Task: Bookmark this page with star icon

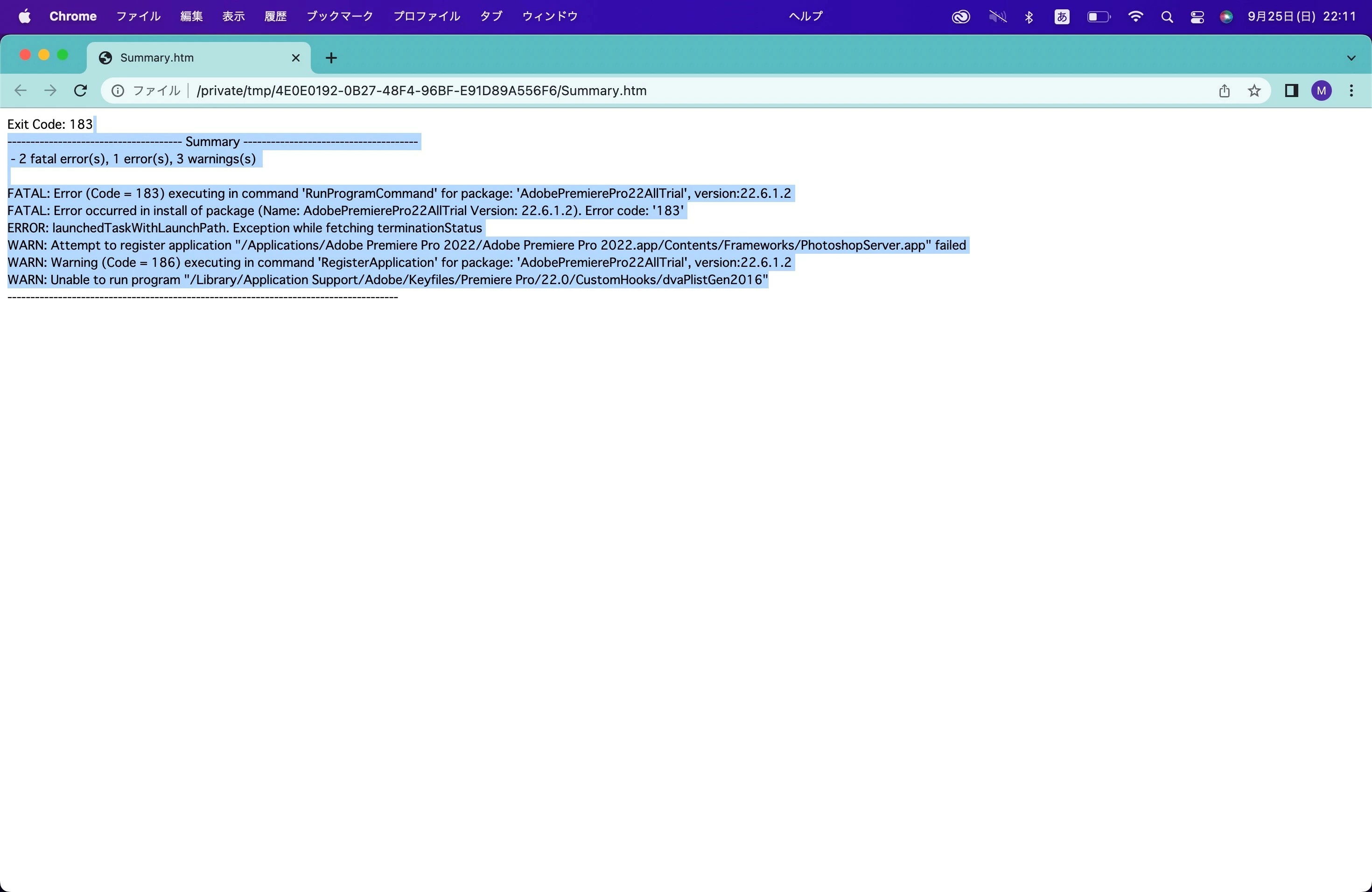Action: (x=1254, y=91)
